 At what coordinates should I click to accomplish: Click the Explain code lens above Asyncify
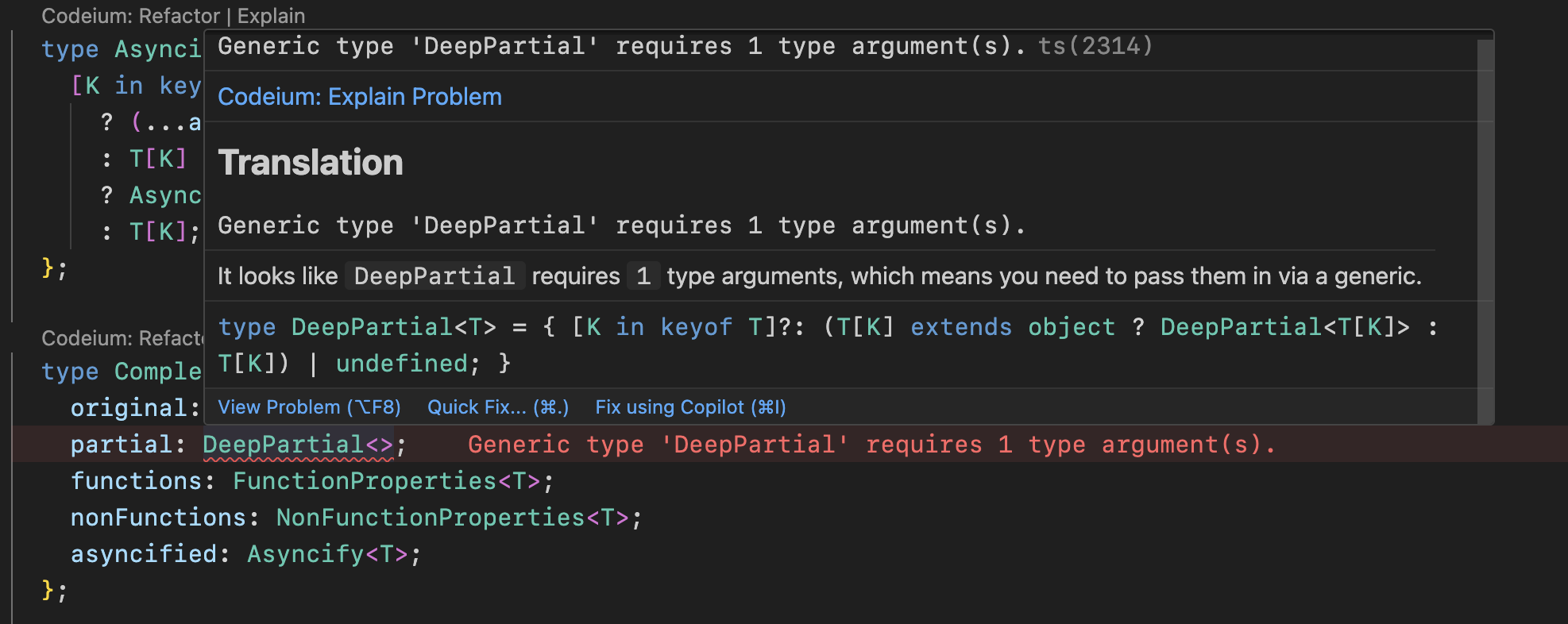[271, 16]
